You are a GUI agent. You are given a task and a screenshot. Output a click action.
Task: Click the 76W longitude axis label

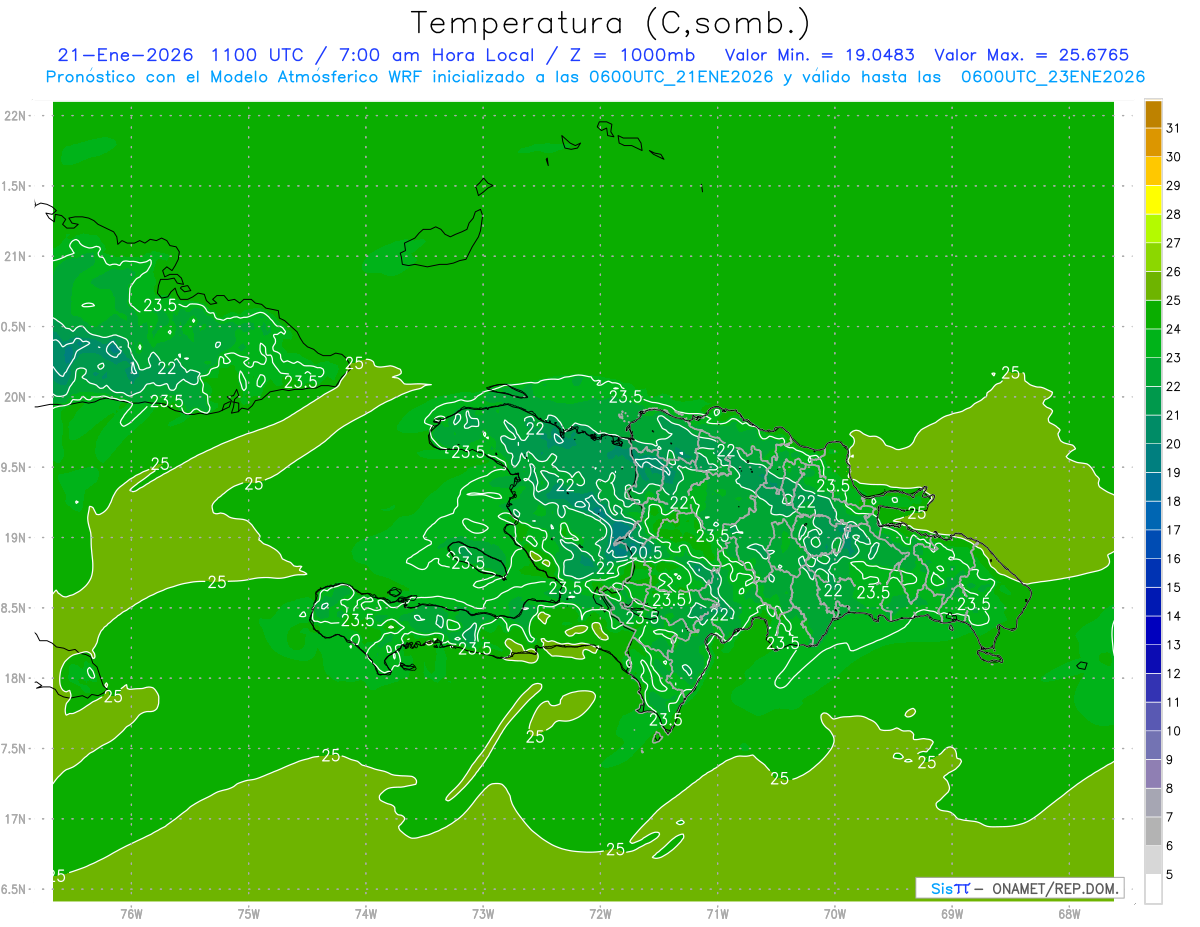[131, 913]
